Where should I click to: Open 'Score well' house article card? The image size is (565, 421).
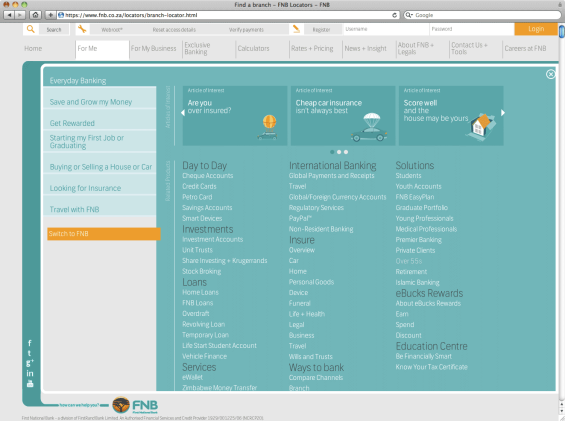(x=451, y=116)
